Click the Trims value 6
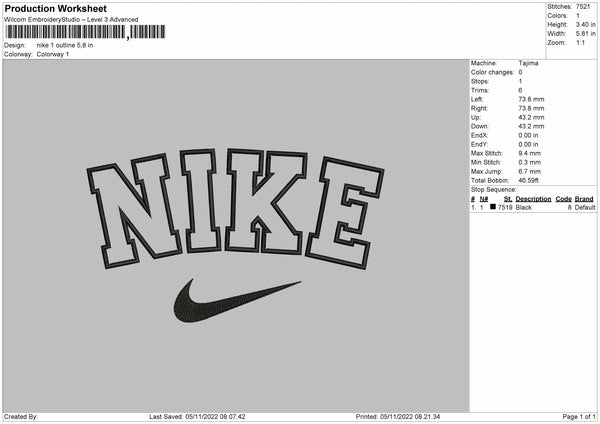Viewport: 600px width, 424px height. [x=520, y=90]
